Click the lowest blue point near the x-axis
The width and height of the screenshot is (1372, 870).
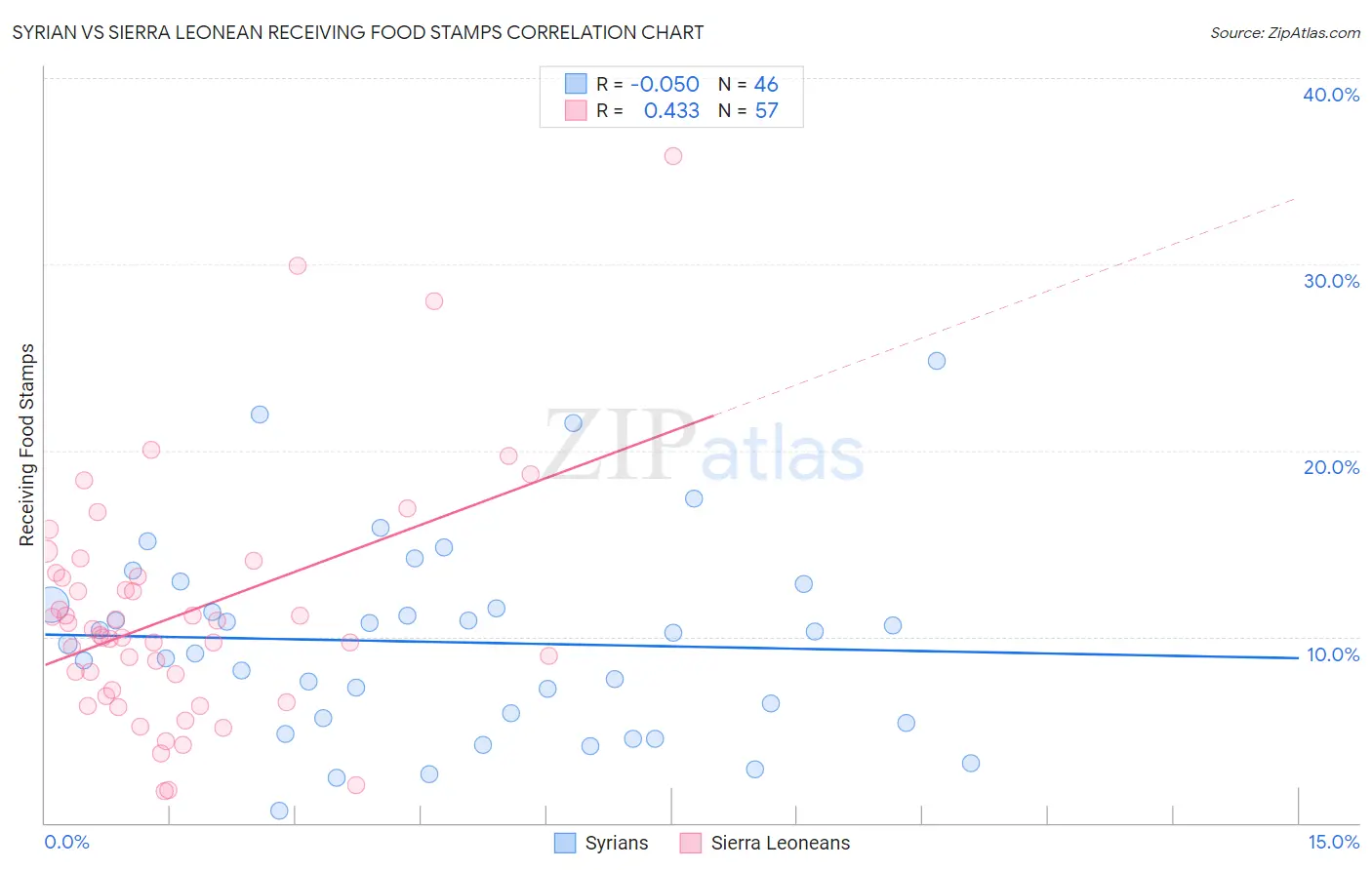click(279, 811)
